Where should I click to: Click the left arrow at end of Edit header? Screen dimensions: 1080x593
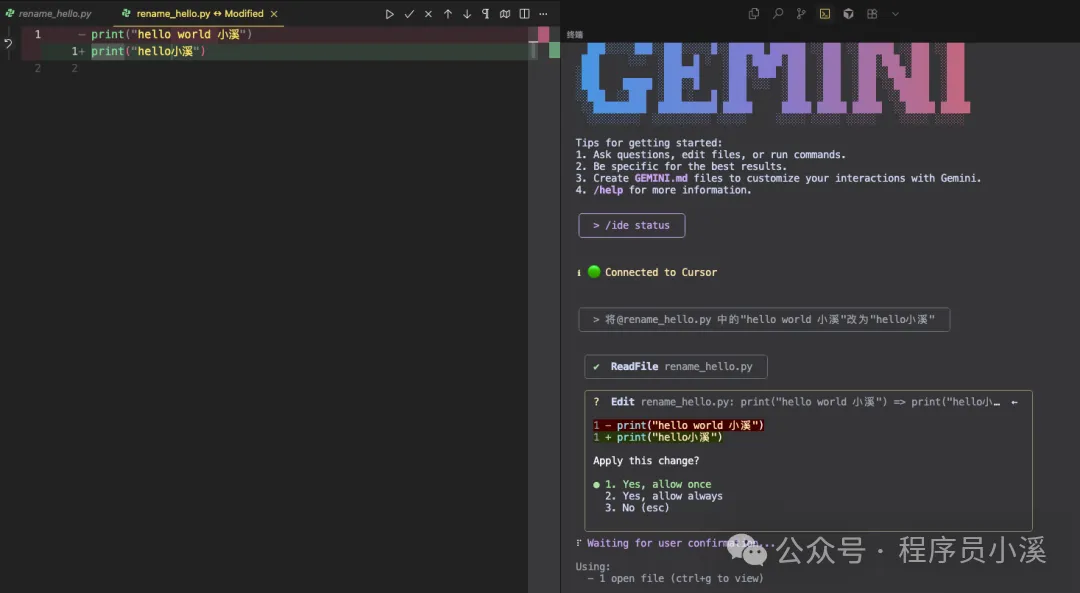1014,402
